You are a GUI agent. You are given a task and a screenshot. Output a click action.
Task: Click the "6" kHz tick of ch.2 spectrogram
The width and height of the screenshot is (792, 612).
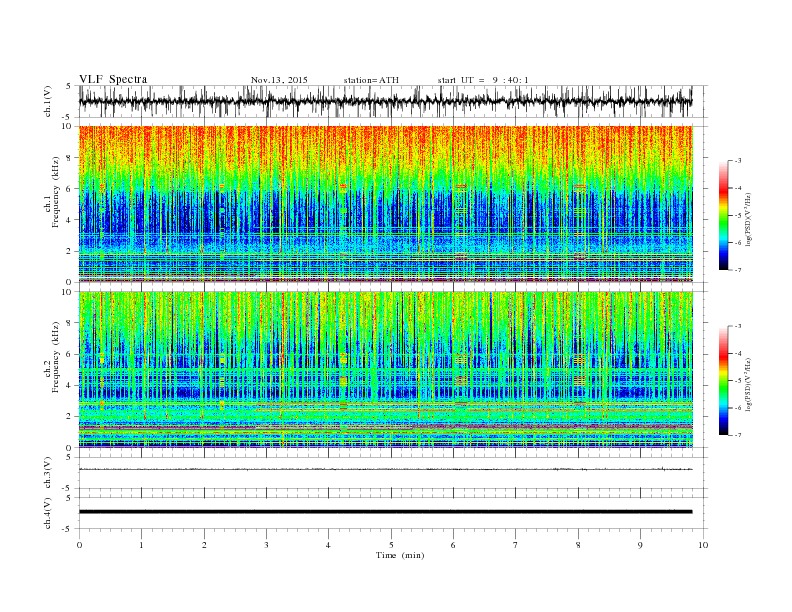click(x=70, y=354)
